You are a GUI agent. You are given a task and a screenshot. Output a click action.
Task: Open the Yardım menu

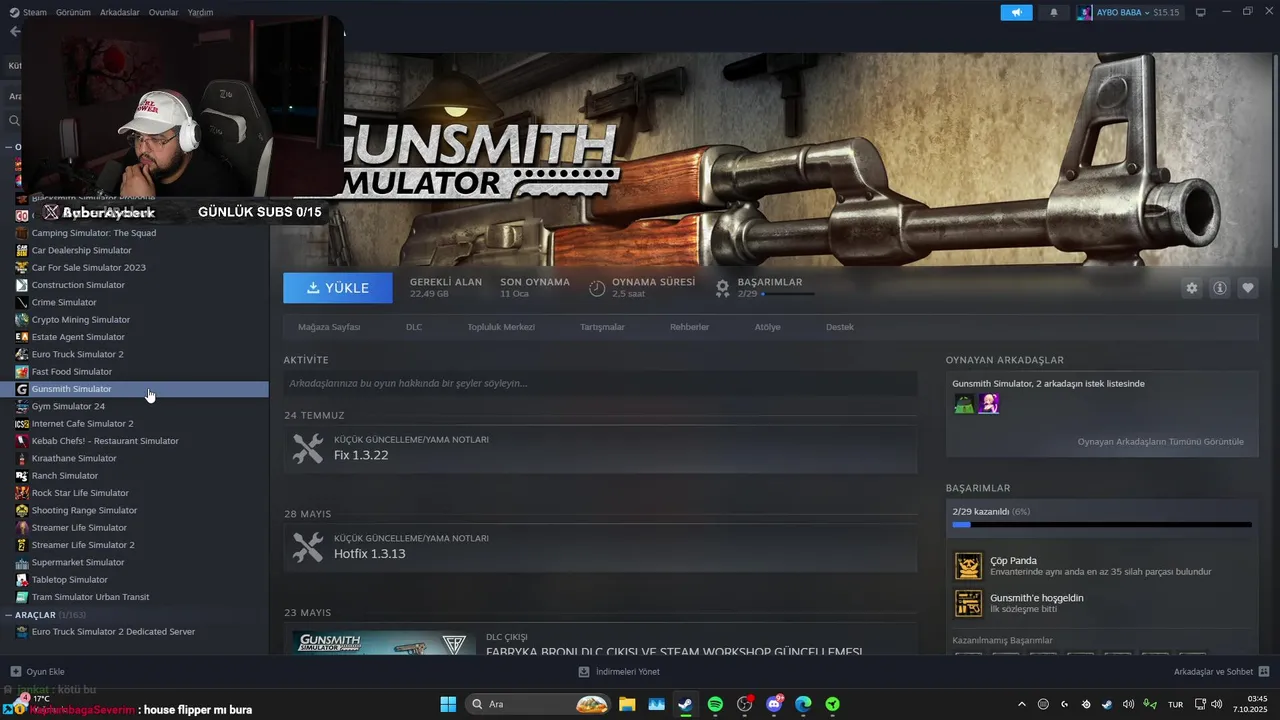point(200,12)
